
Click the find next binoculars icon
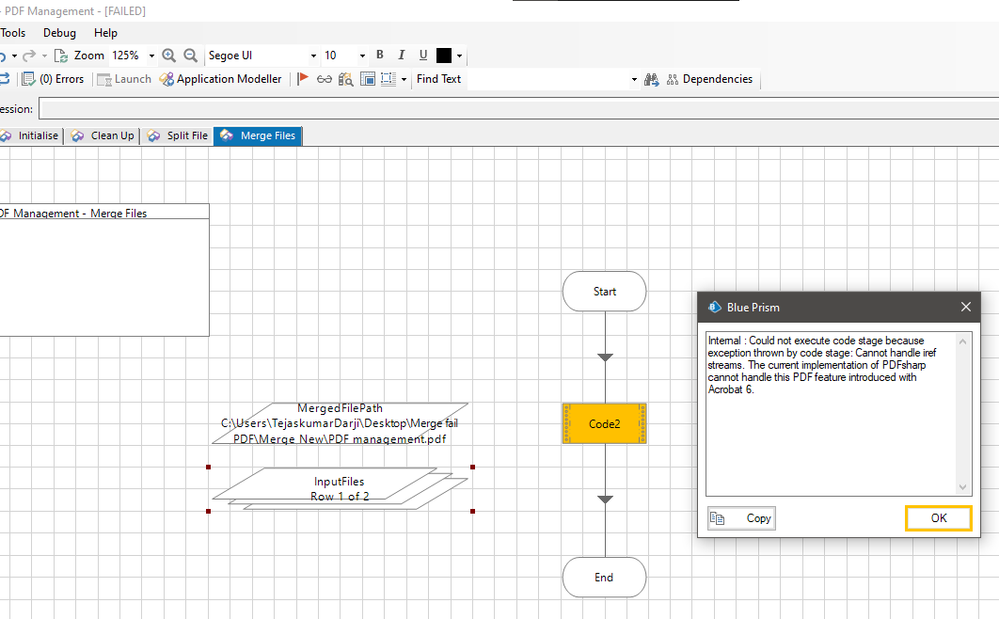[651, 80]
